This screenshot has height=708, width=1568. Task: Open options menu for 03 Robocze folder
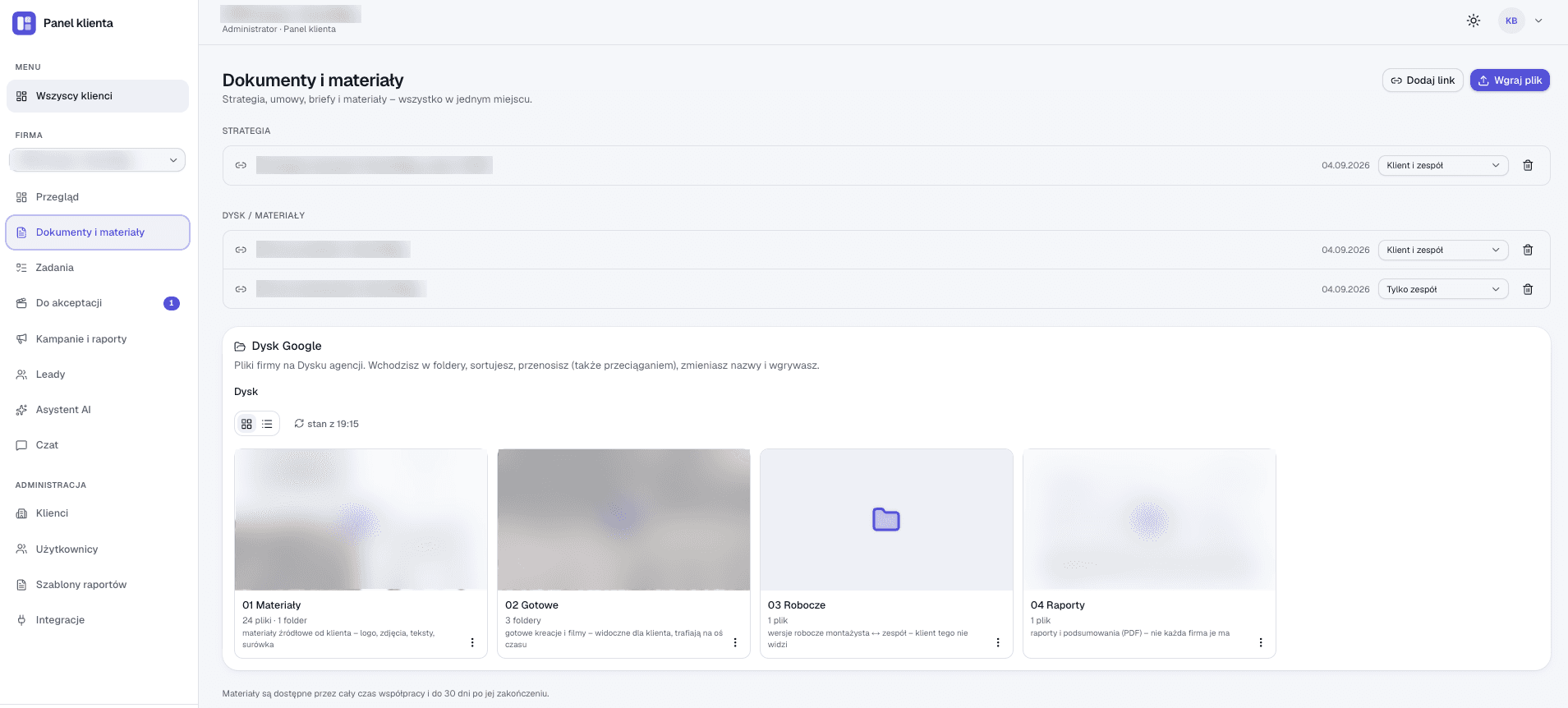click(x=998, y=642)
